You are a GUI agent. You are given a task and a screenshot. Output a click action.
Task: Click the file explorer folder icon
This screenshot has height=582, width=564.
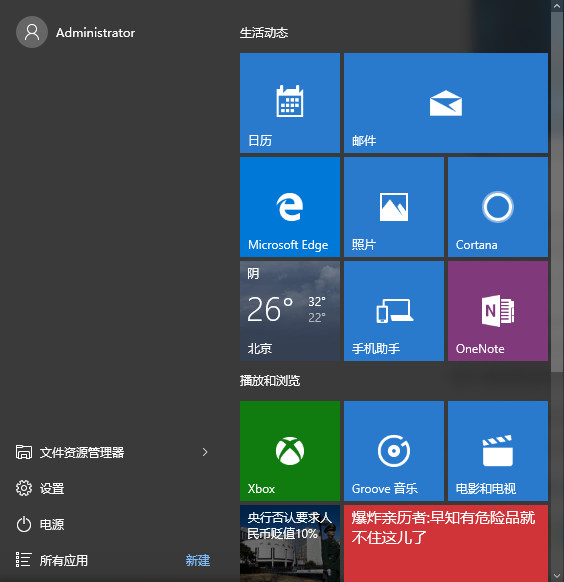point(24,452)
